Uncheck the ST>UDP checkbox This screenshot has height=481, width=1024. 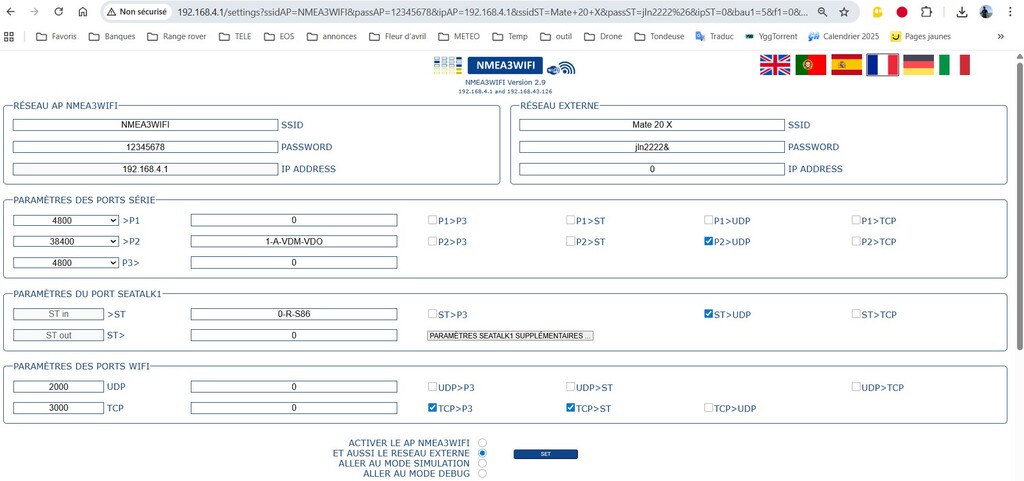pos(709,314)
